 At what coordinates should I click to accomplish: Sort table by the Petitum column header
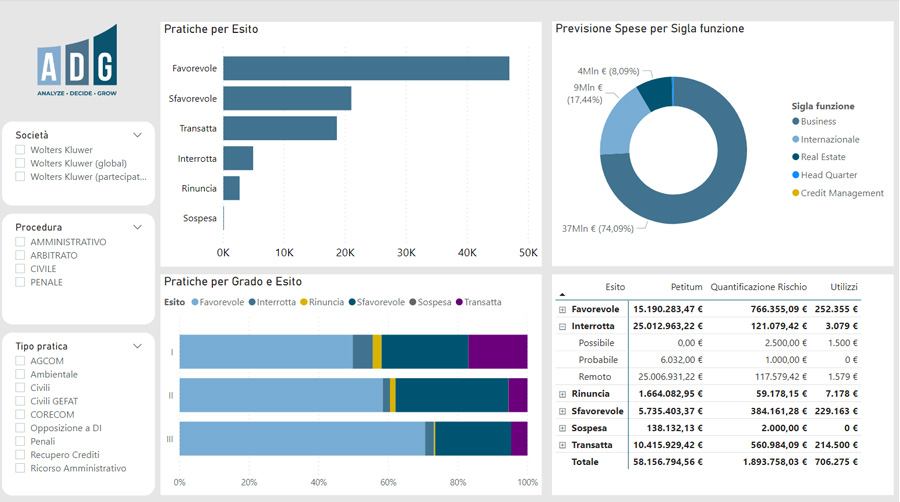[686, 286]
